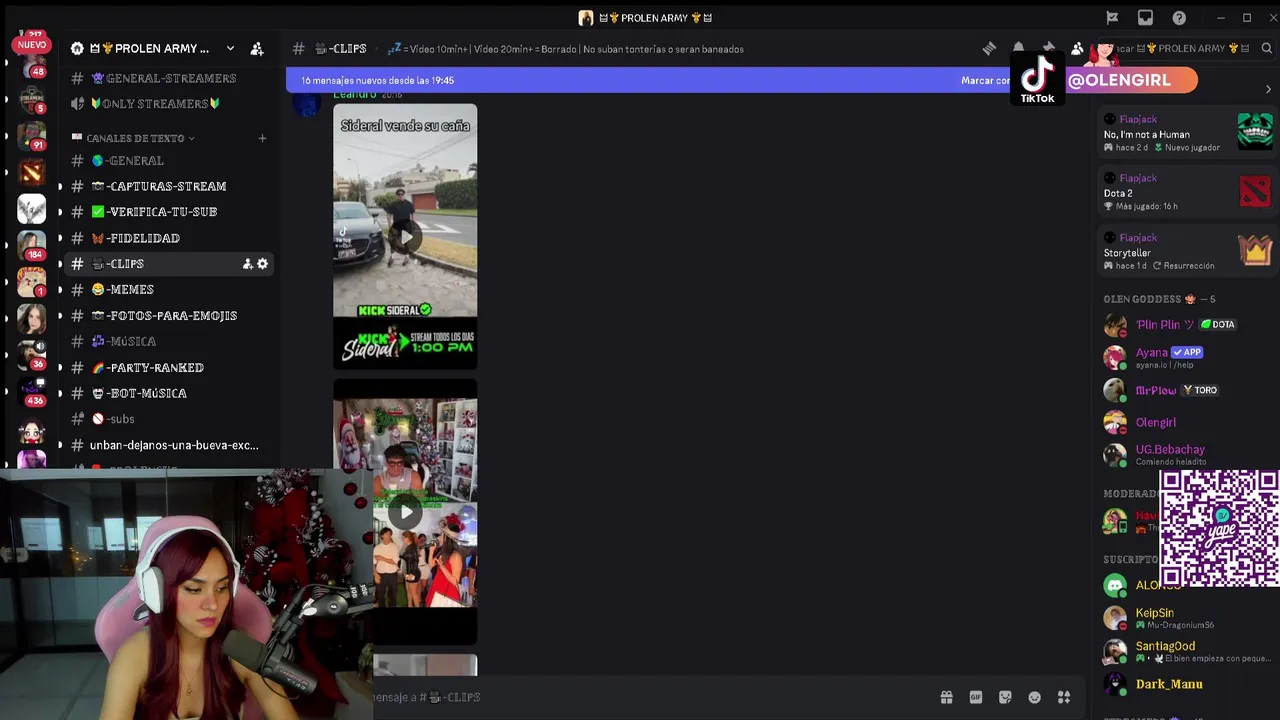The height and width of the screenshot is (720, 1280).
Task: Search field for PROLEN ARMY server
Action: click(1185, 48)
